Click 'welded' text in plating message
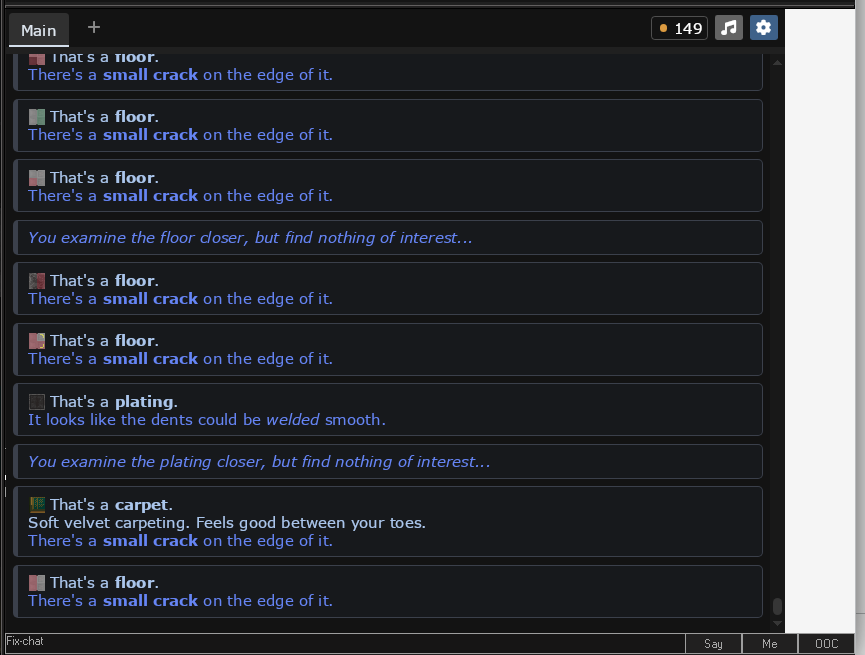Screen dimensions: 865x655 (292, 420)
